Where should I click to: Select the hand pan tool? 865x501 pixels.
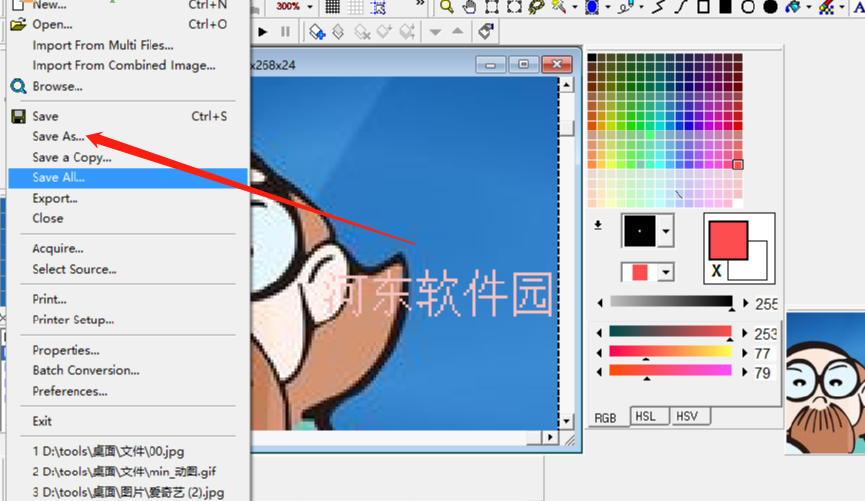tap(469, 7)
